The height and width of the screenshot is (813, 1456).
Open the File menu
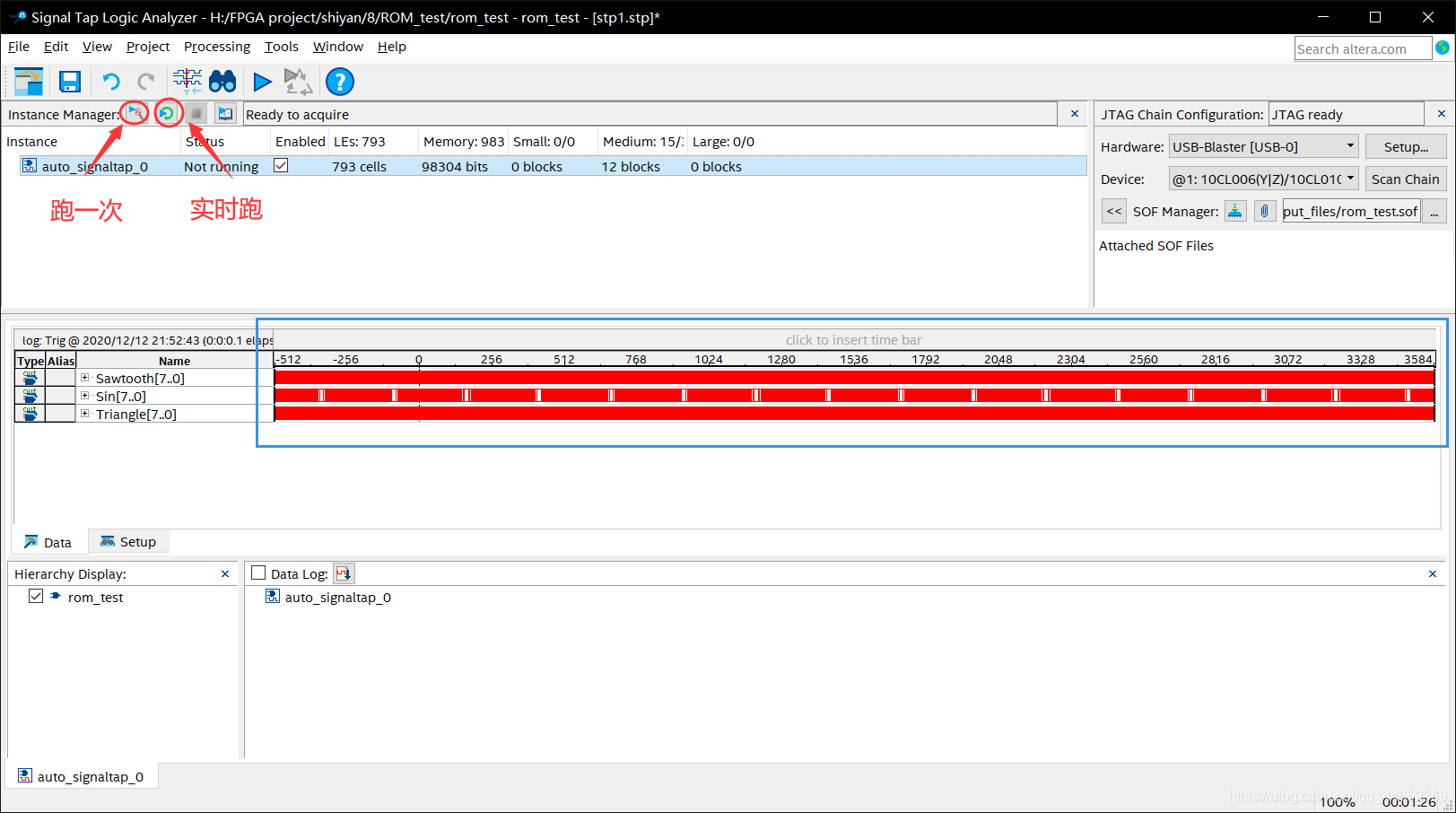click(19, 47)
